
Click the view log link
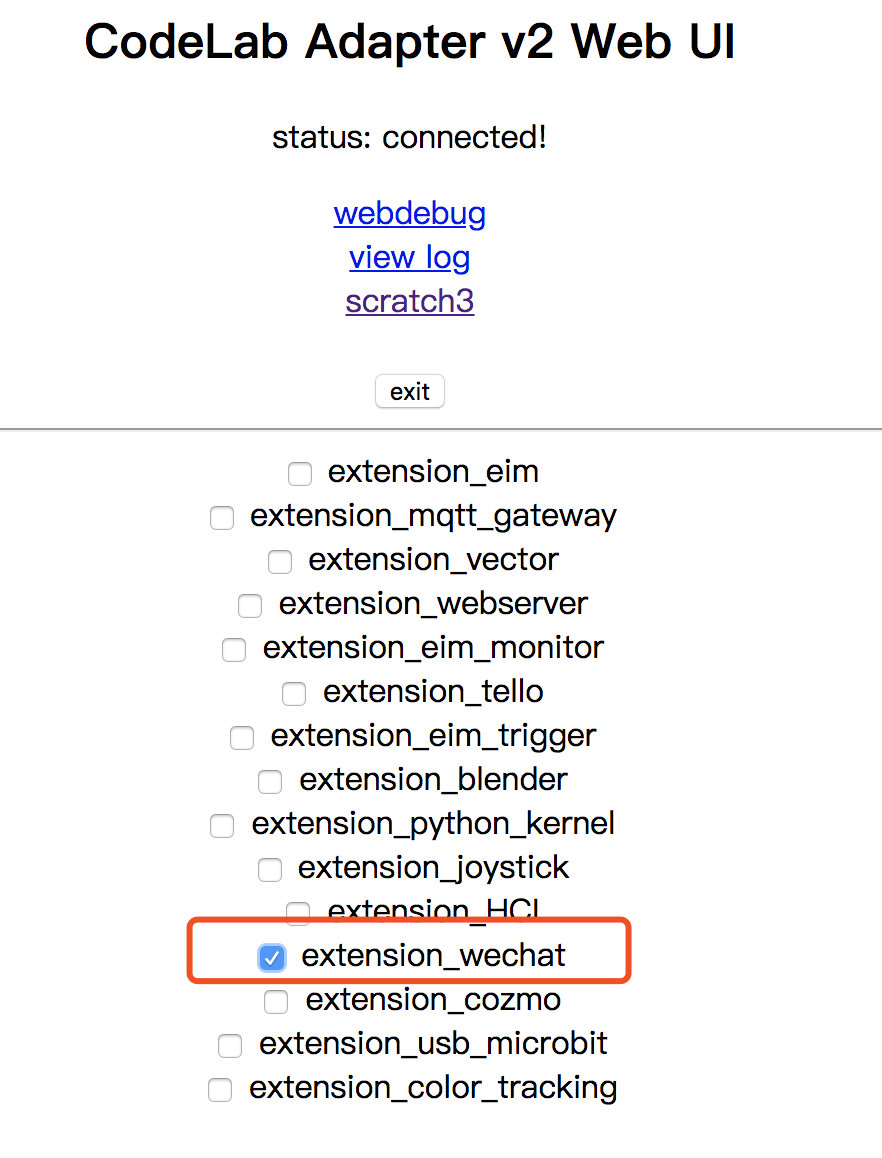410,258
